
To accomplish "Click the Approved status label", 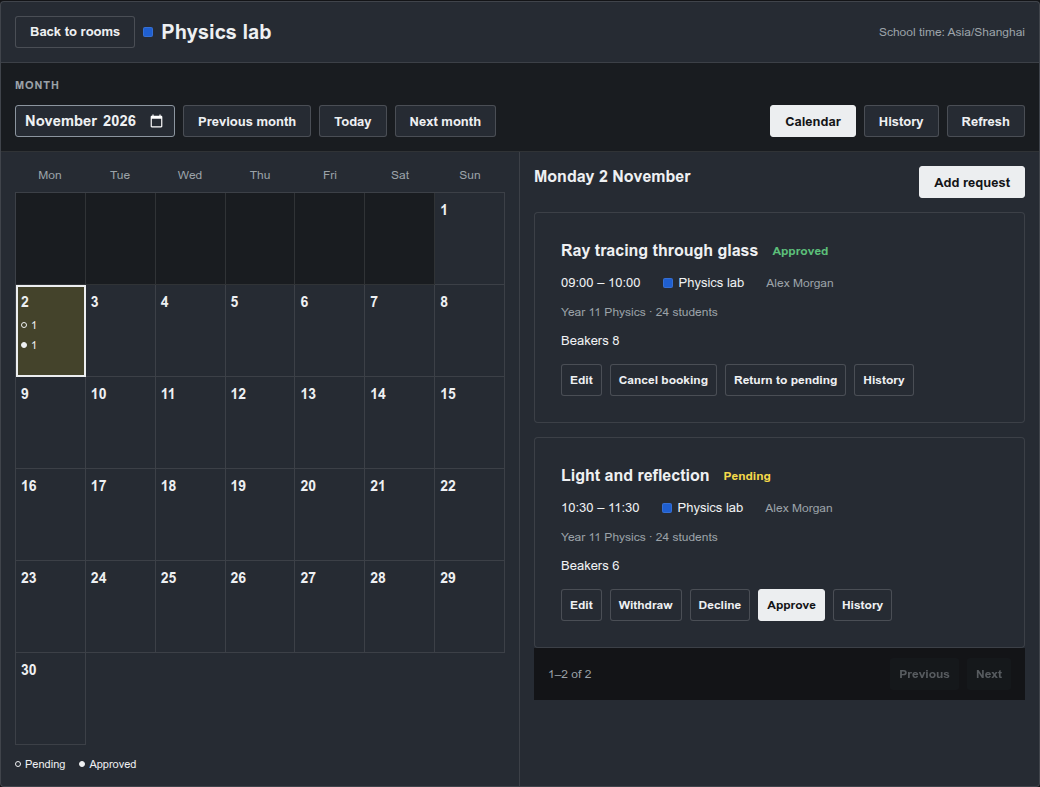I will (x=800, y=251).
